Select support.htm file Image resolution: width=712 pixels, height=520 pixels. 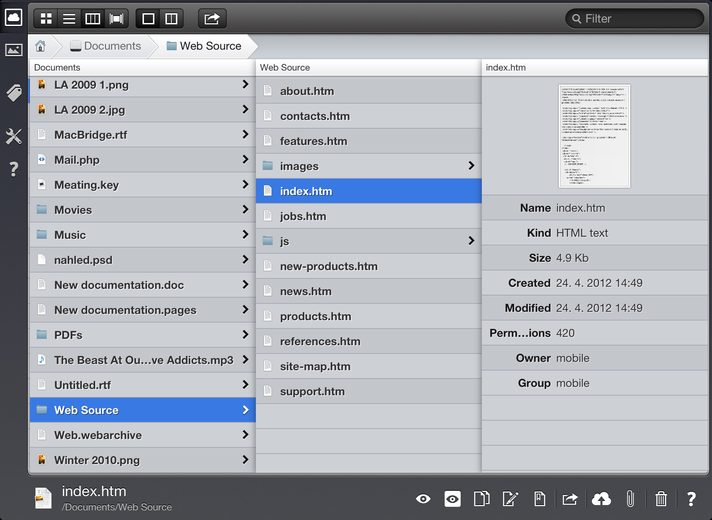368,391
